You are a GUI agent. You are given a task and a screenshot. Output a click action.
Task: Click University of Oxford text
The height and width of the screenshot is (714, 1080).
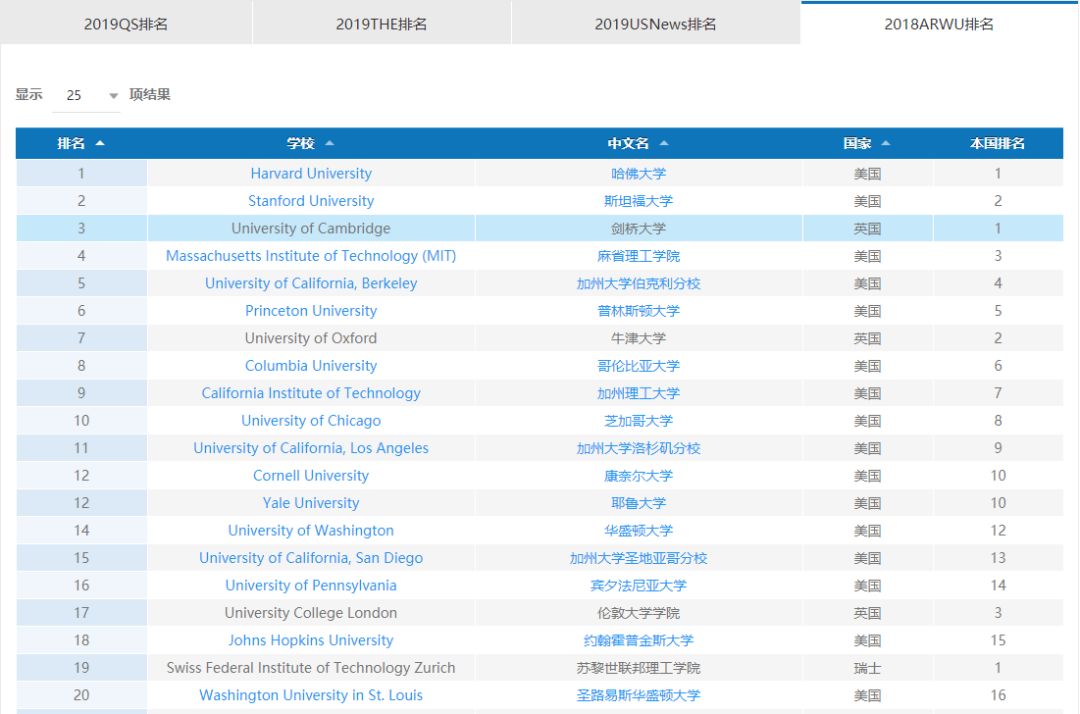coord(311,338)
